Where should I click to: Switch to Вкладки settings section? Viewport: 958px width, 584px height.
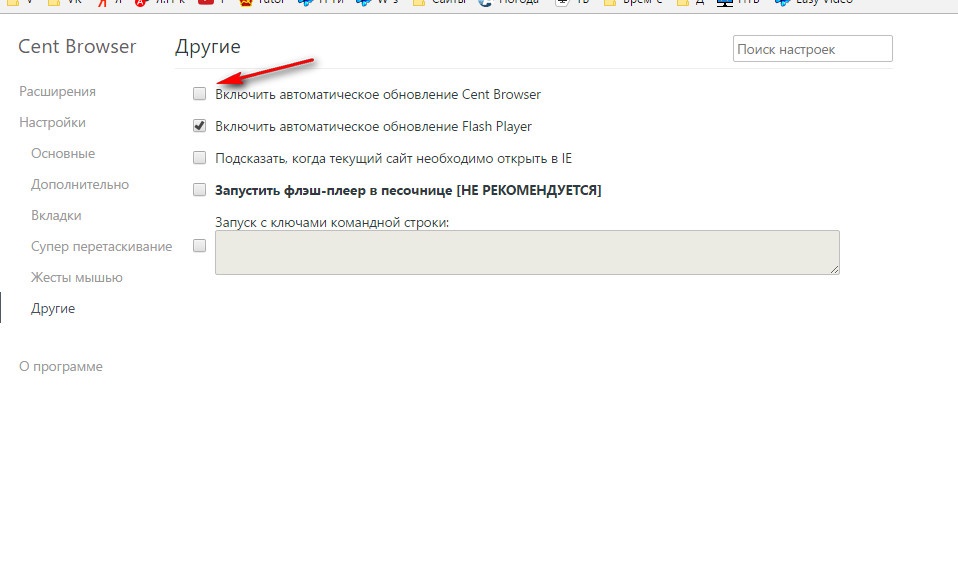56,215
